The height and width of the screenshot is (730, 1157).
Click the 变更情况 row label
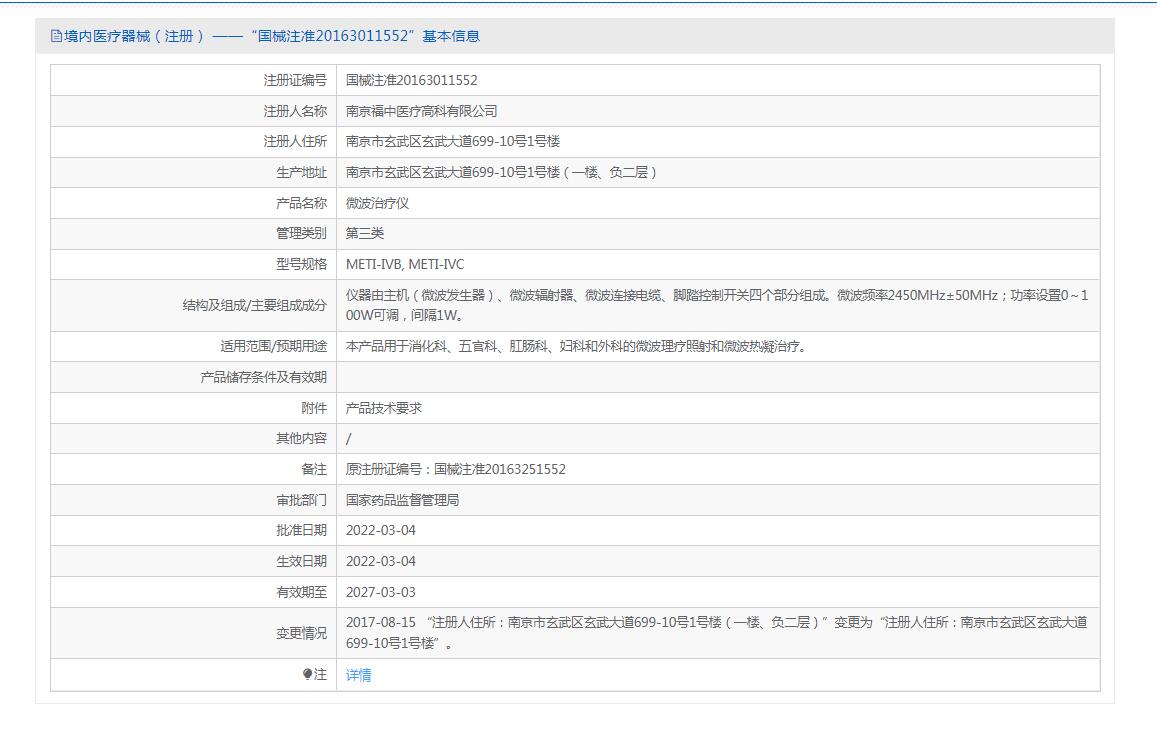[x=301, y=633]
